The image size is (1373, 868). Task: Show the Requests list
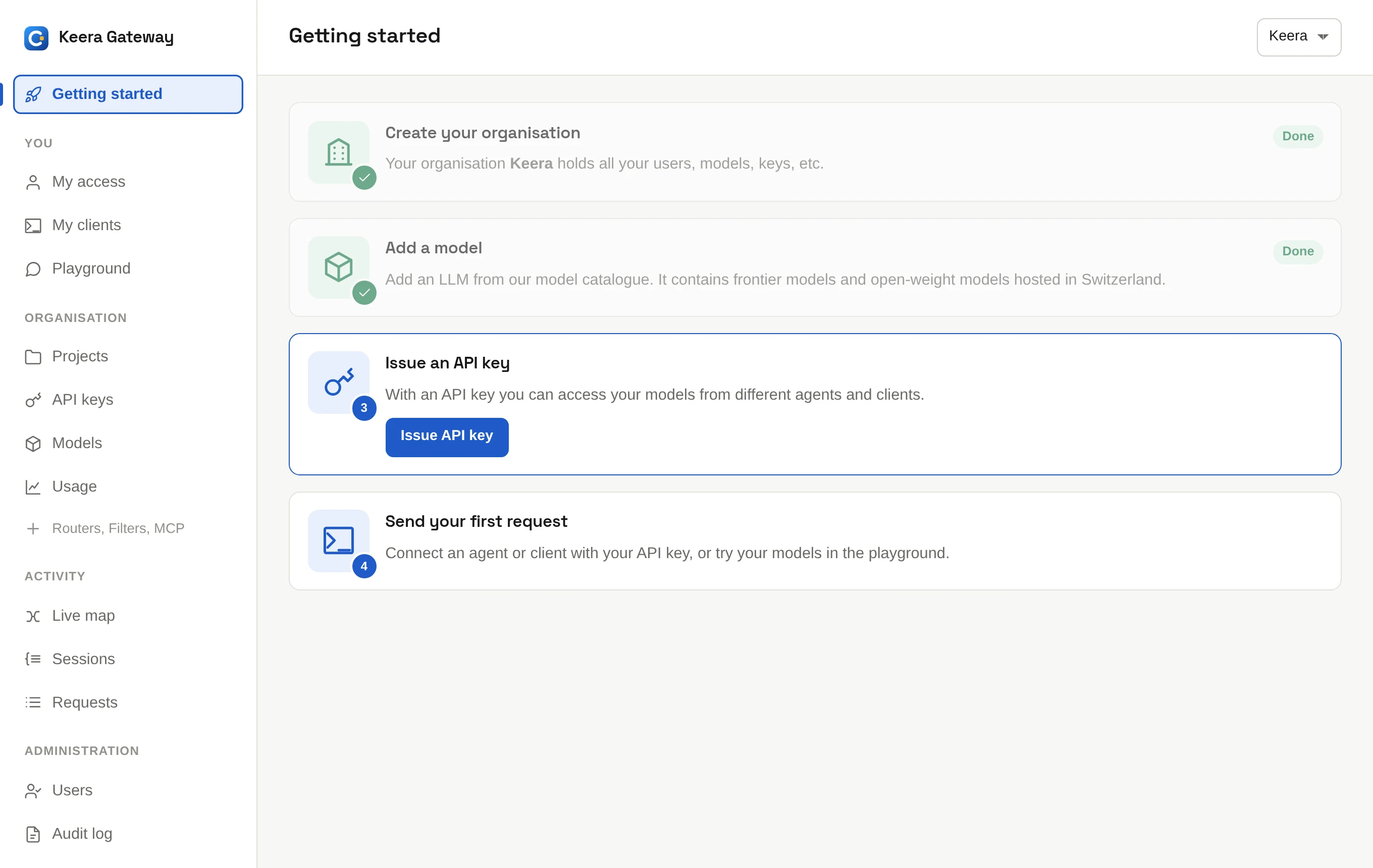click(x=128, y=702)
